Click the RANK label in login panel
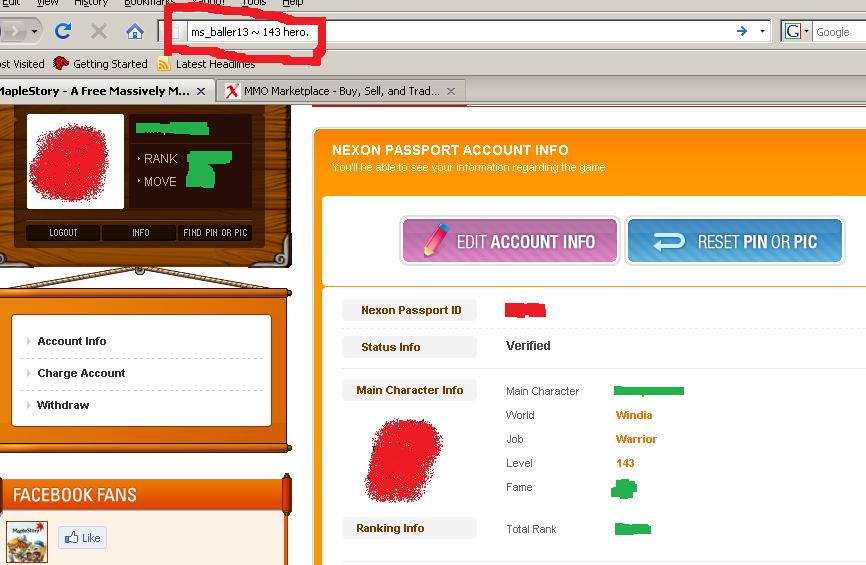The image size is (866, 565). [x=160, y=159]
